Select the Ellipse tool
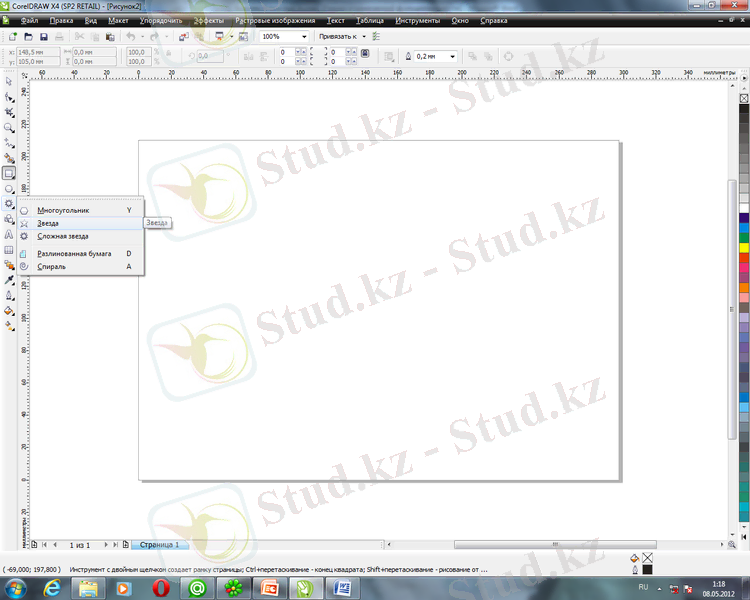 [9, 189]
